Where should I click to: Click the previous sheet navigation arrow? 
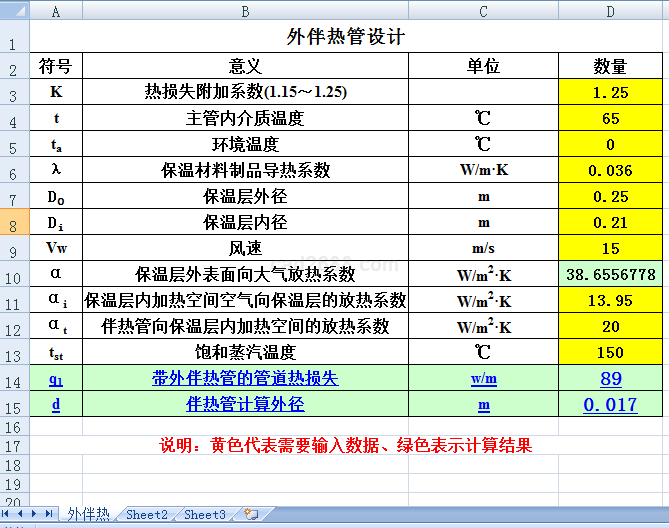pos(22,514)
